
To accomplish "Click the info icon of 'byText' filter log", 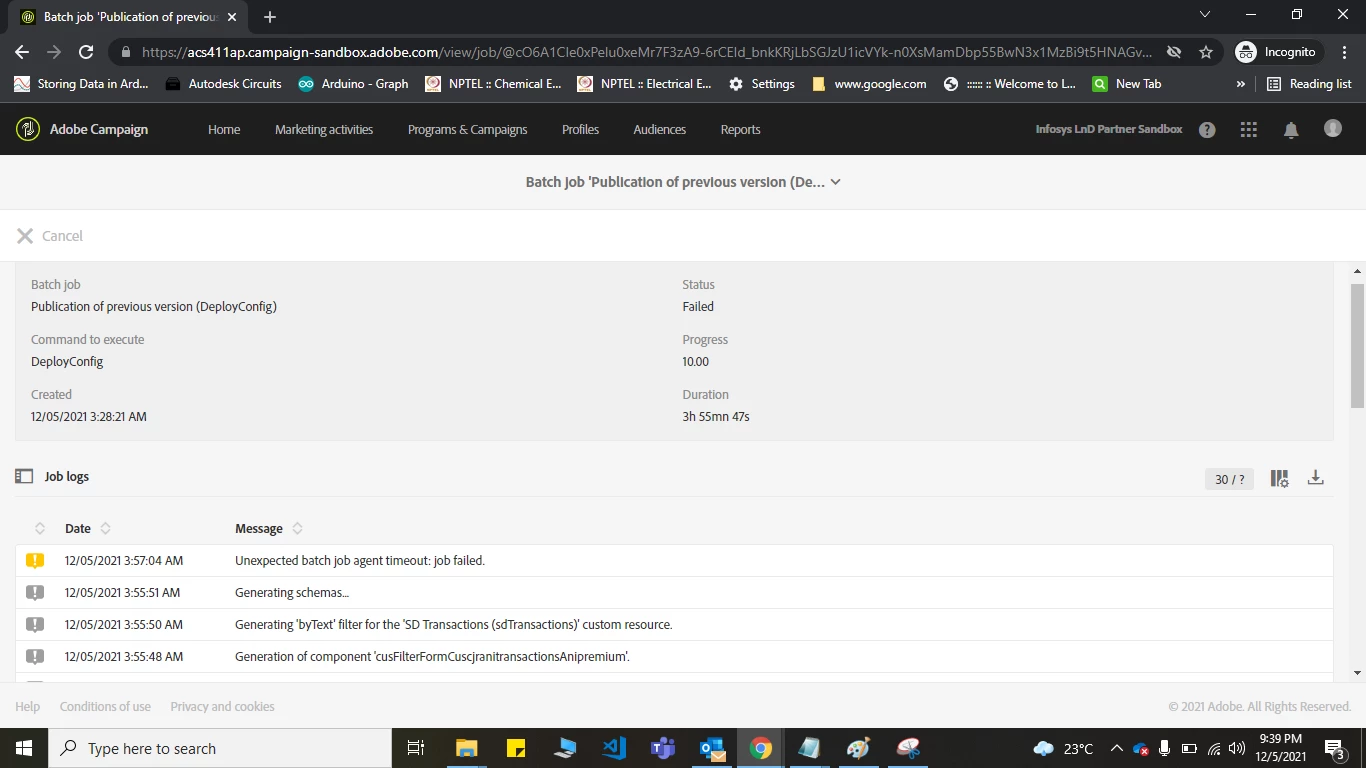I will pos(35,624).
